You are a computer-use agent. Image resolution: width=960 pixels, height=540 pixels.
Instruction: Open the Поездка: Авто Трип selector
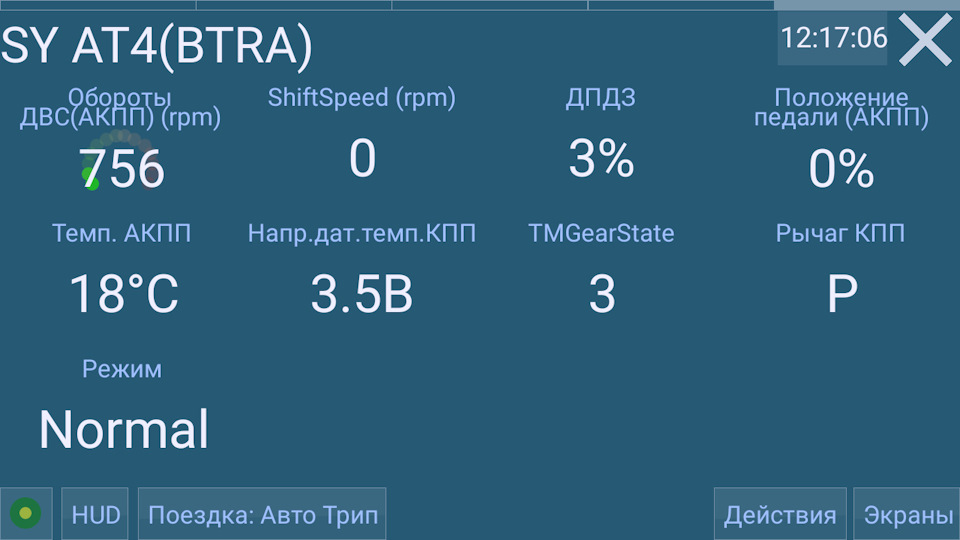(x=262, y=514)
